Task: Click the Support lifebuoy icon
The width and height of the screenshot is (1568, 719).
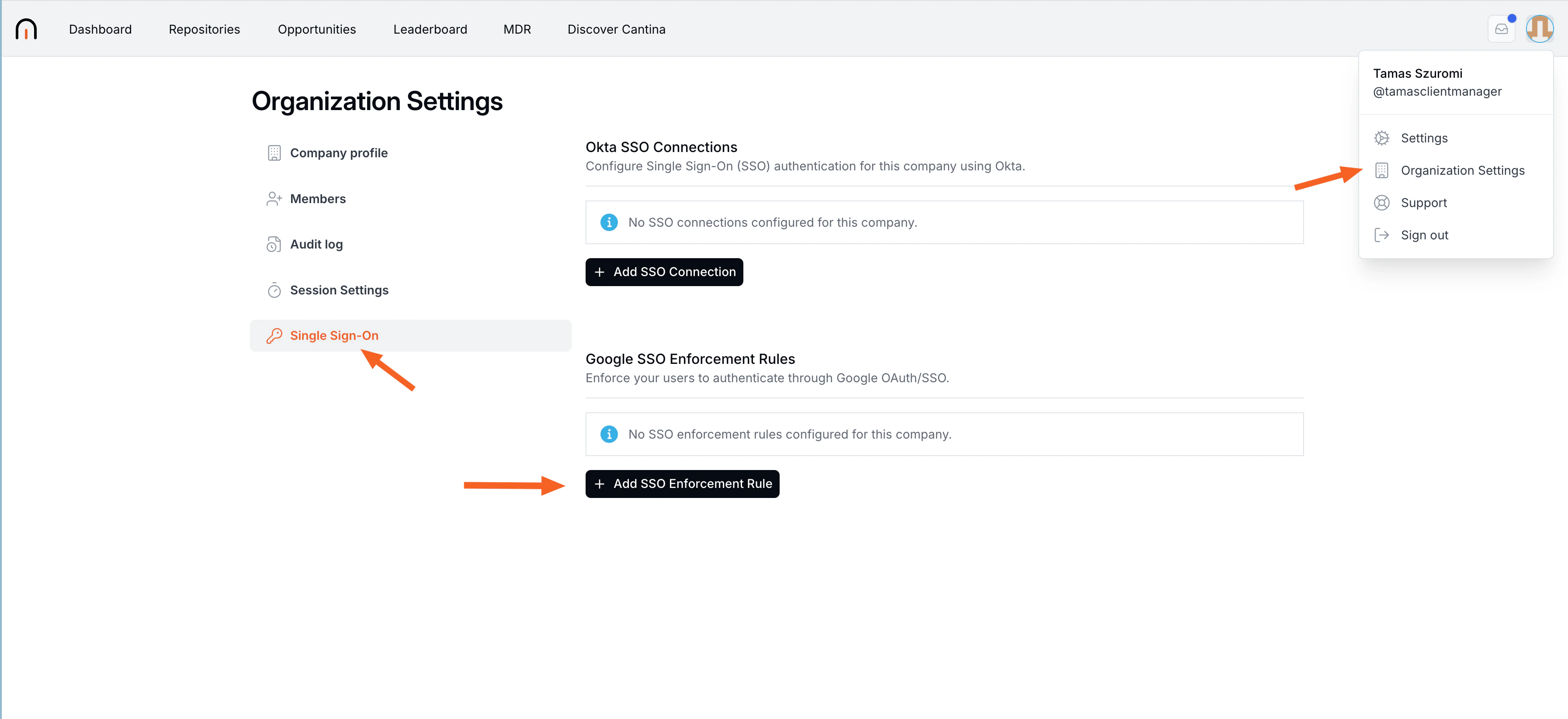Action: 1382,203
